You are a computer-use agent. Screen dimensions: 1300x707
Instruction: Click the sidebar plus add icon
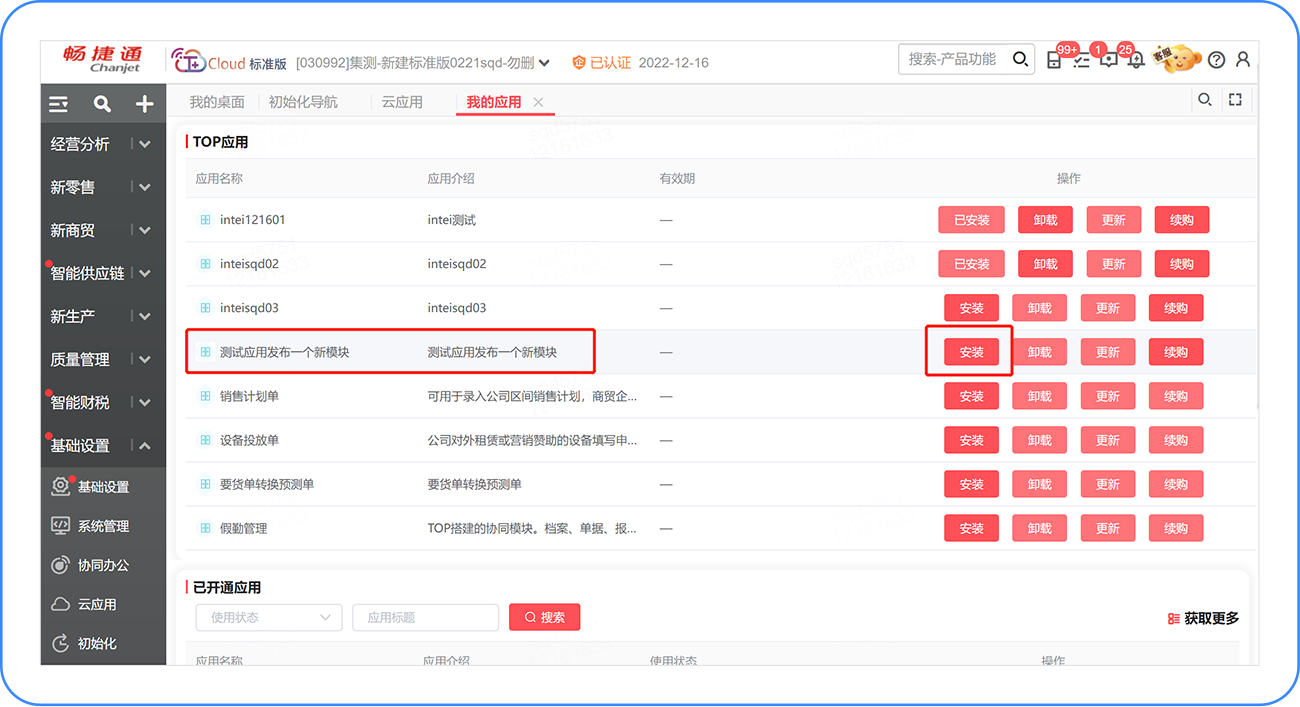(x=145, y=104)
